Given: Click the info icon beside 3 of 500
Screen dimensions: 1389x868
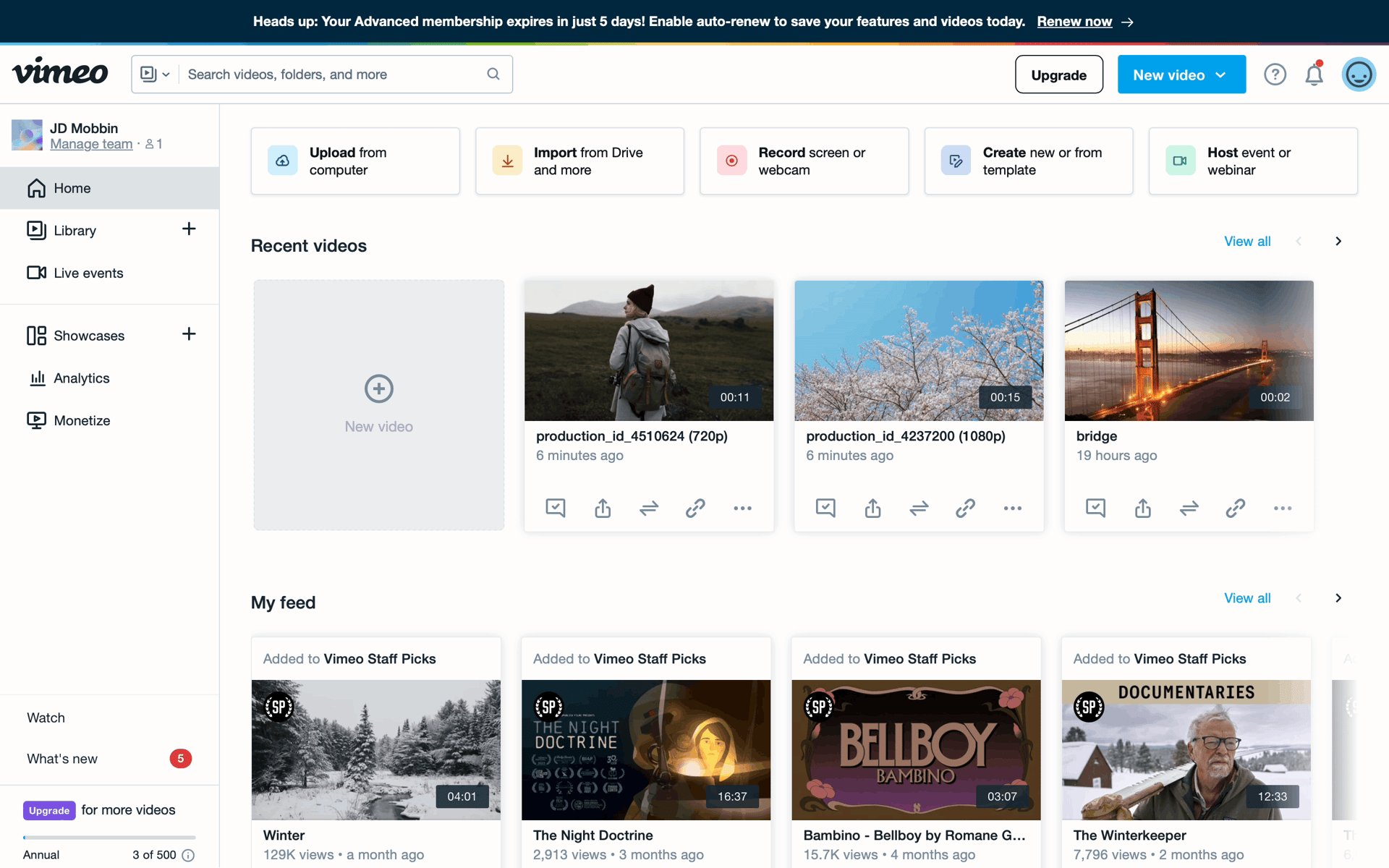Looking at the screenshot, I should [x=188, y=855].
